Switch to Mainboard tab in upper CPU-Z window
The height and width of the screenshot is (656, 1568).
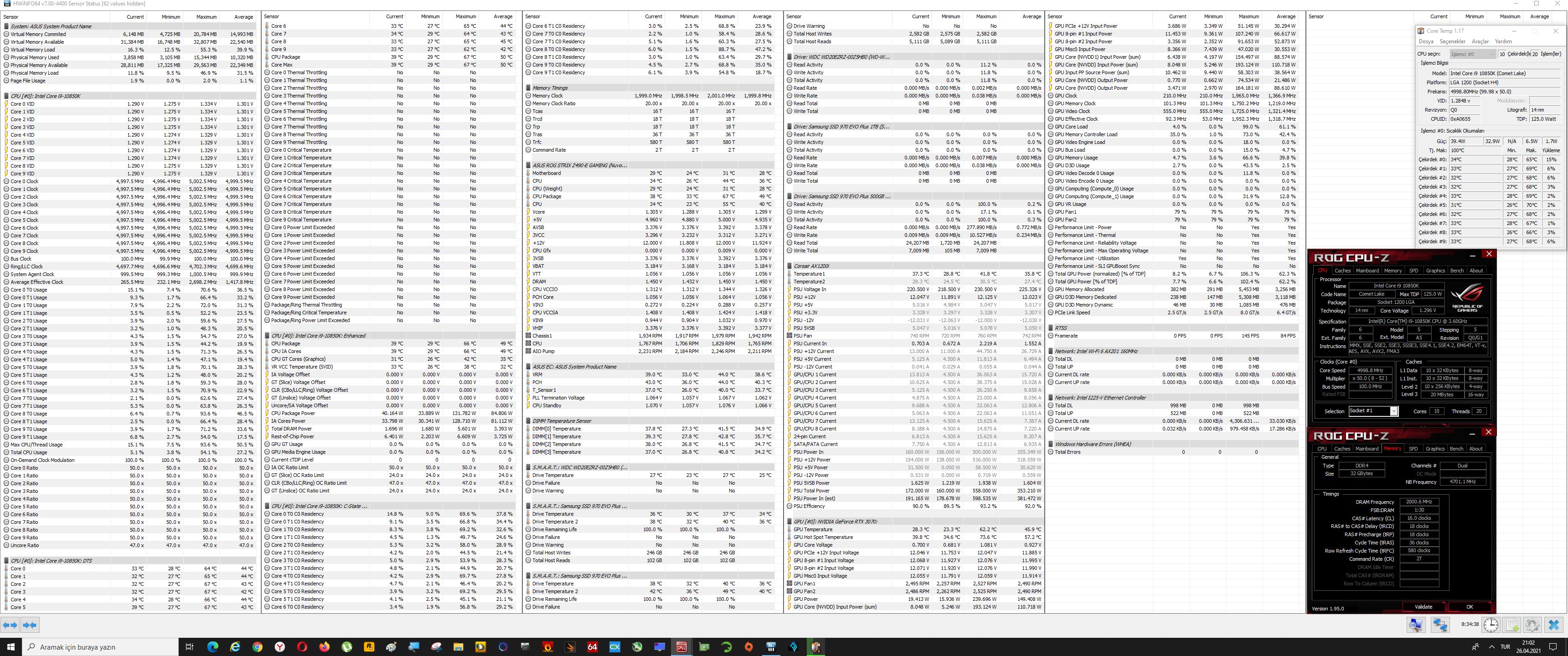(1367, 270)
